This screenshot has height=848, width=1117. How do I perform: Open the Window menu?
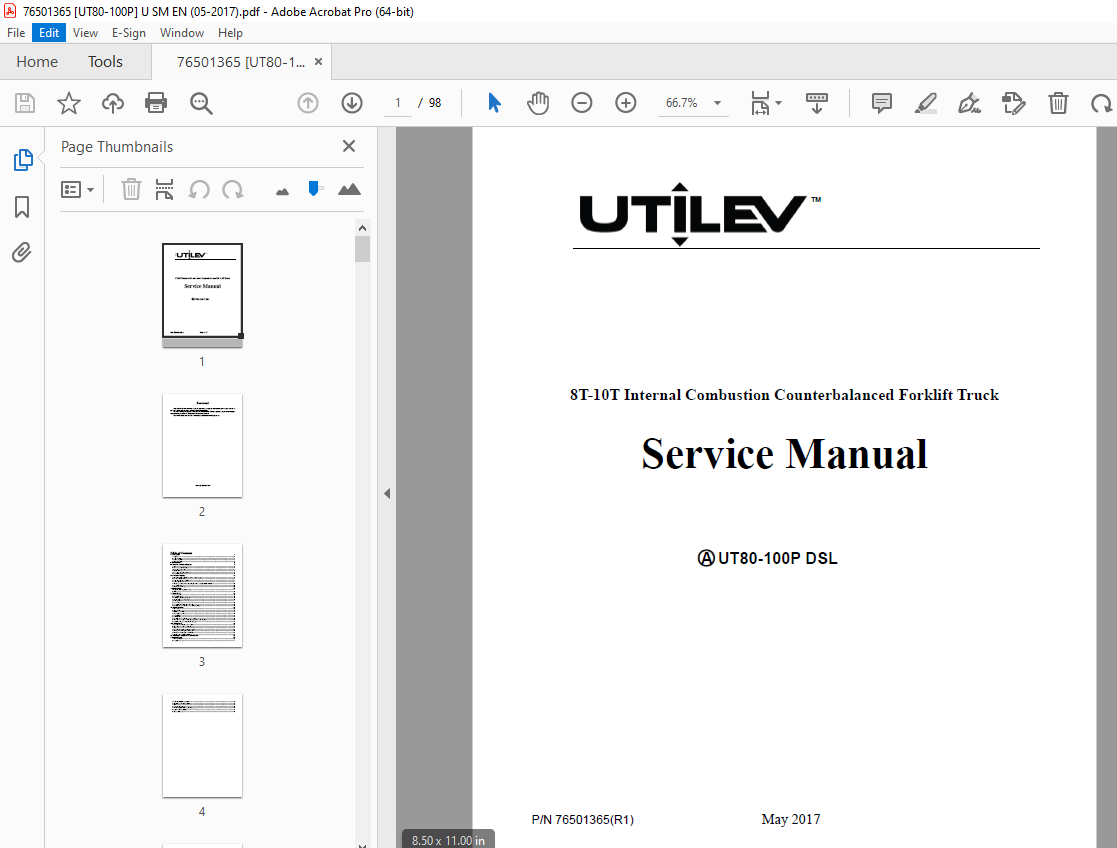click(182, 33)
